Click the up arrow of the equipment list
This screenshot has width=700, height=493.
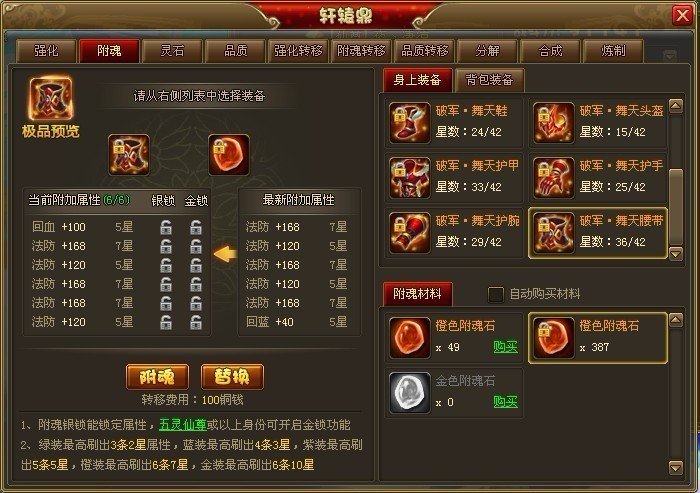[676, 106]
